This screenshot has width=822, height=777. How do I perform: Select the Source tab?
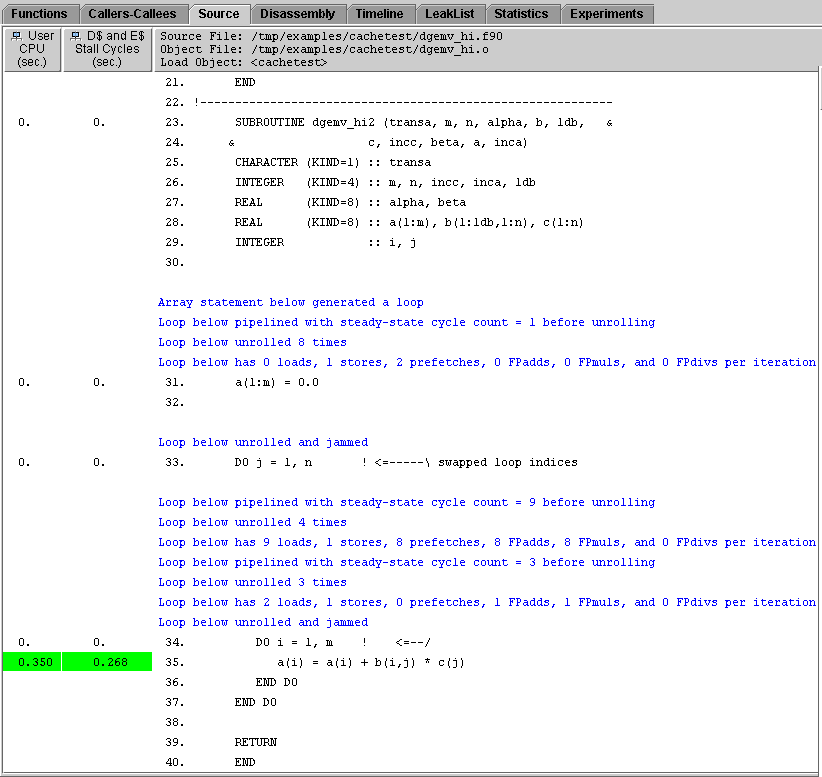pos(219,14)
